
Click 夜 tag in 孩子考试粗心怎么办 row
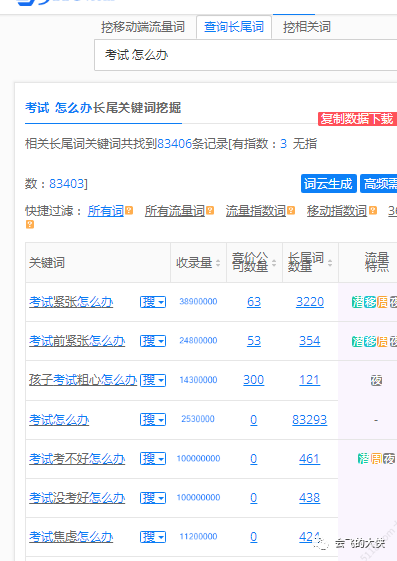[x=376, y=380]
